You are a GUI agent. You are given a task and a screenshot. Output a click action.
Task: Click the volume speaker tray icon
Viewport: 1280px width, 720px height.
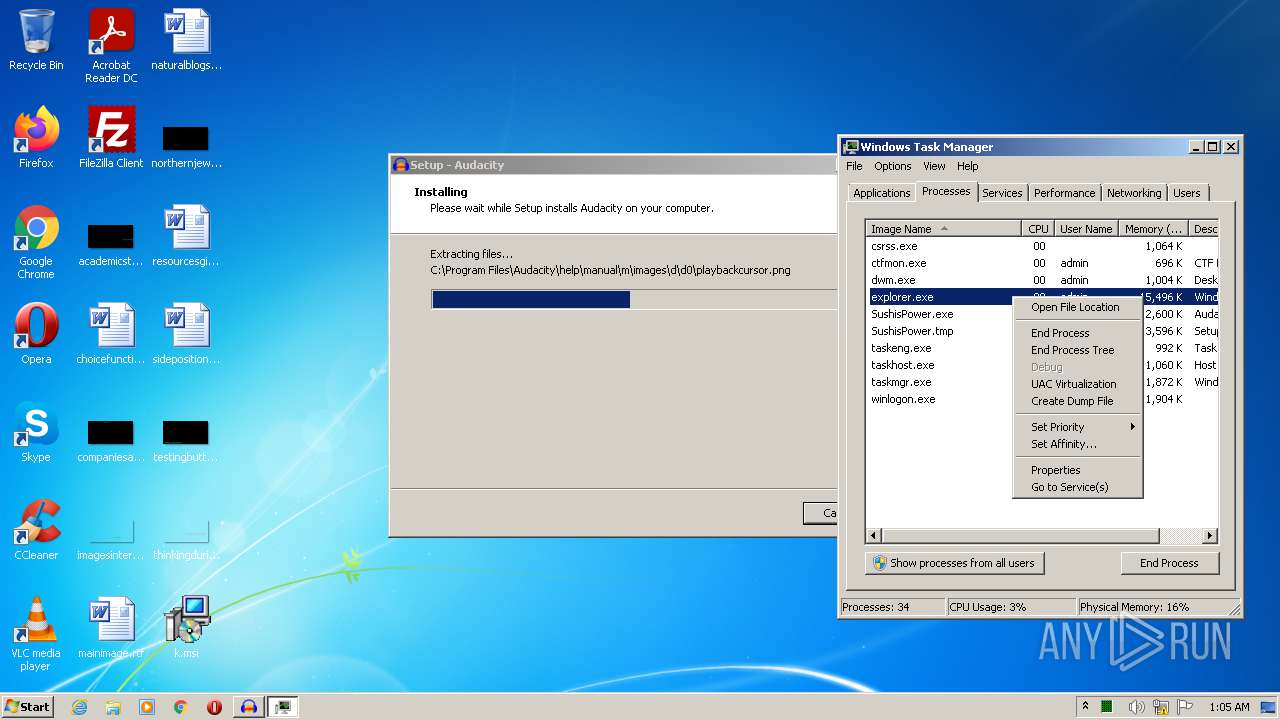pos(1136,707)
